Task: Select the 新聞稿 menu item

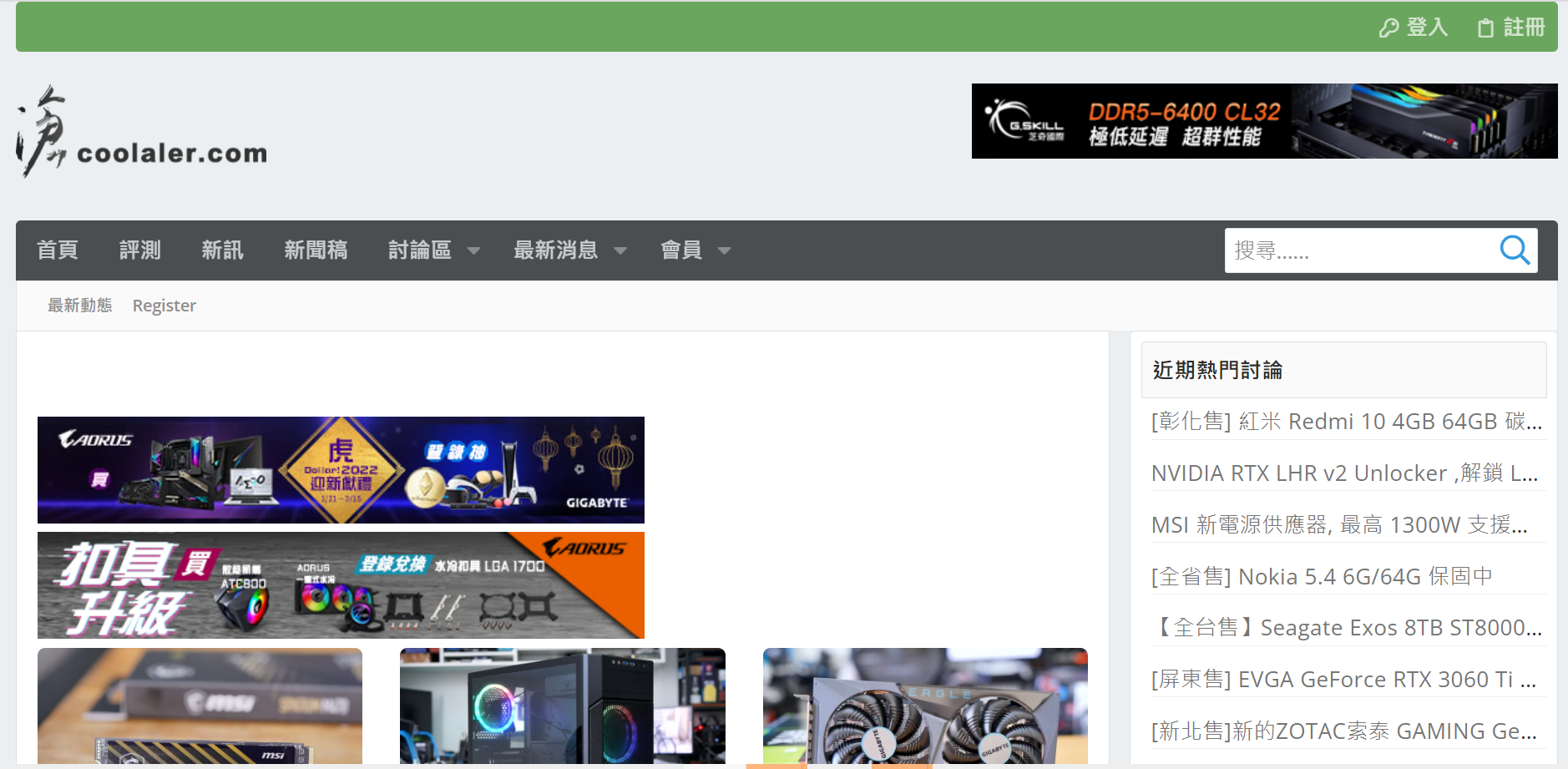Action: 316,250
